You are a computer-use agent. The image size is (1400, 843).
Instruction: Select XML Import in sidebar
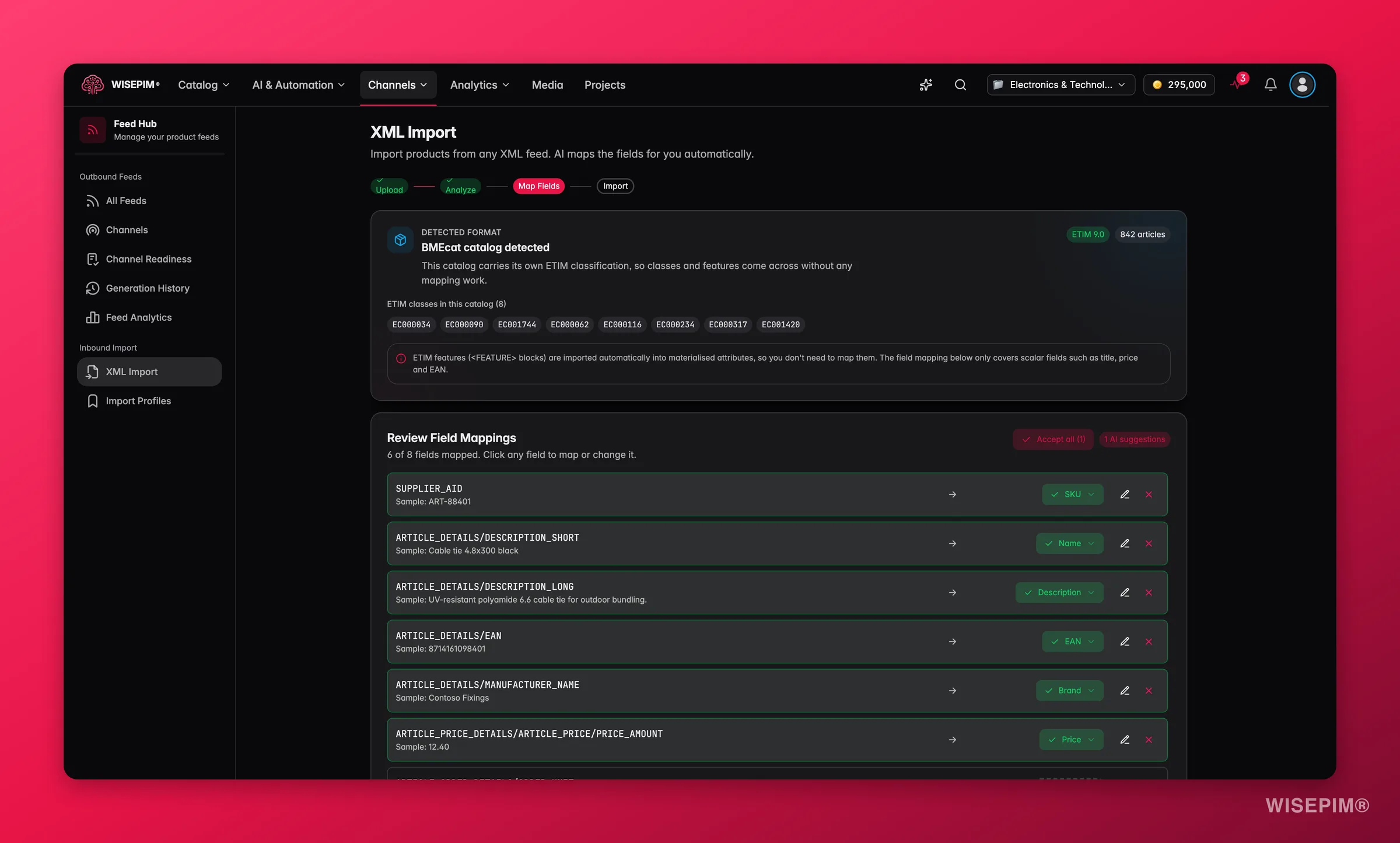pyautogui.click(x=149, y=372)
